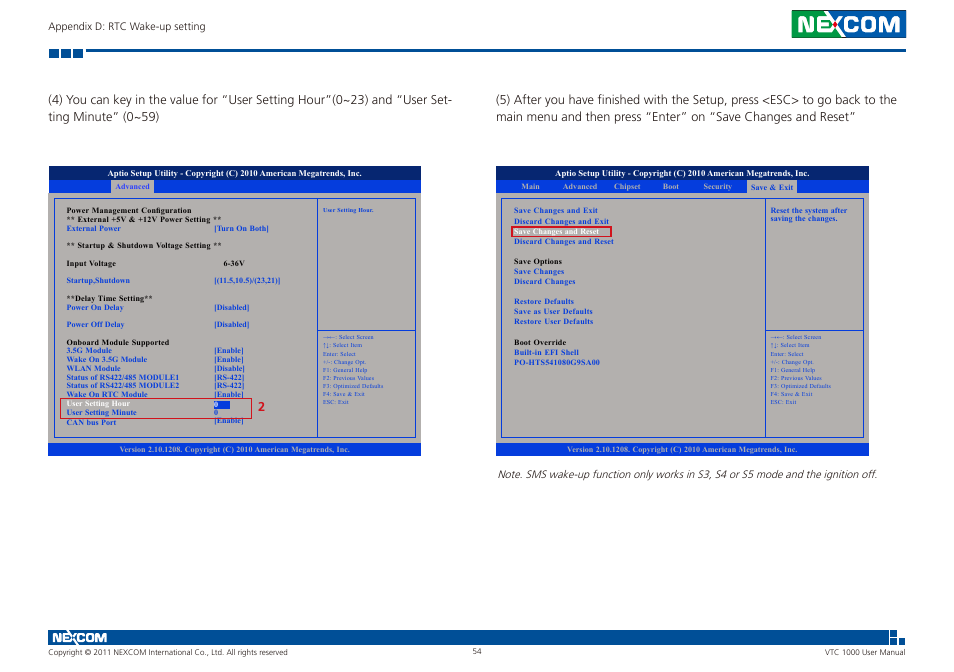Click the NEXCOM logo in the footer bar
The image size is (954, 672).
tap(79, 637)
